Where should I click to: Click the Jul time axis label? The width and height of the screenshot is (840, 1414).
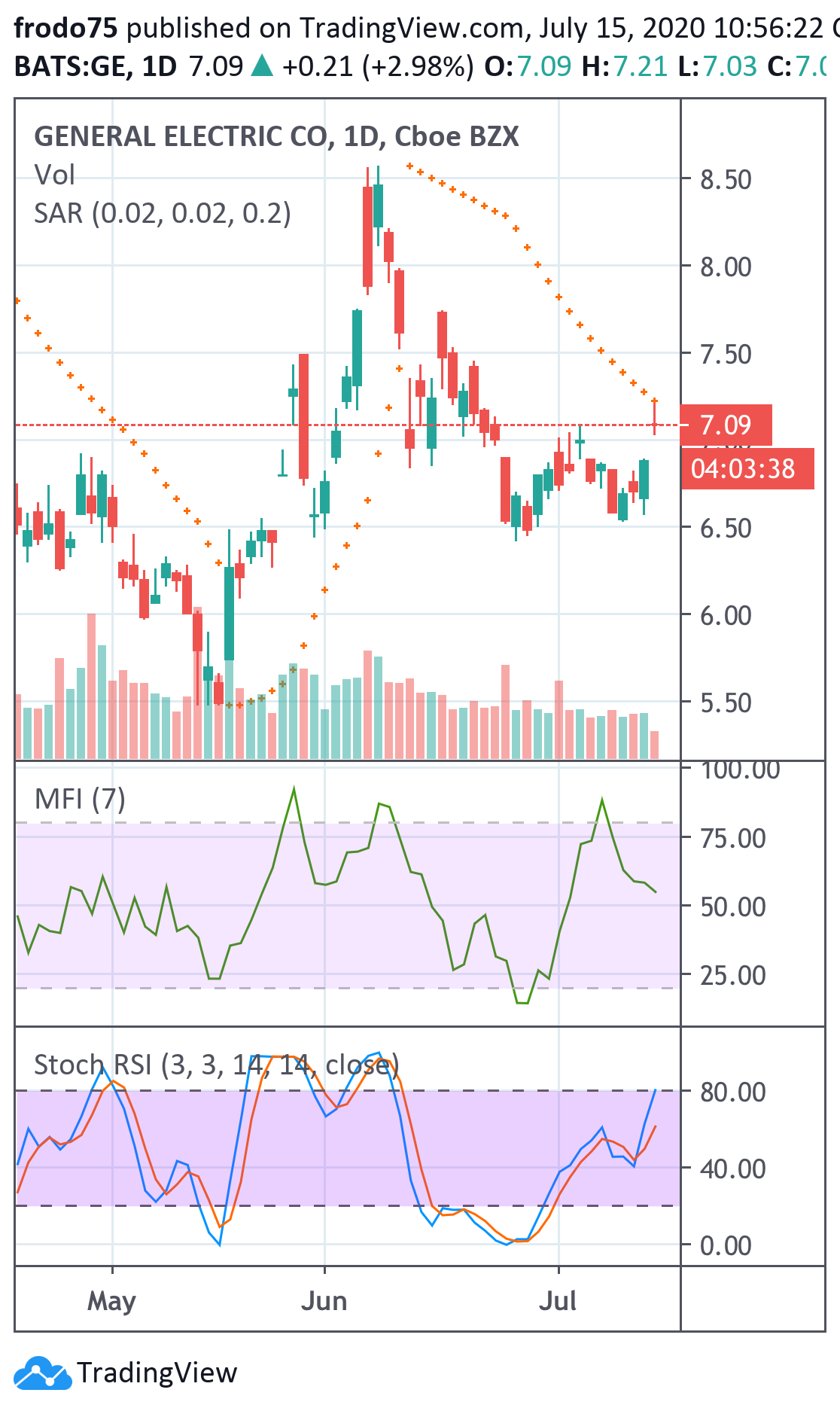[x=558, y=1301]
